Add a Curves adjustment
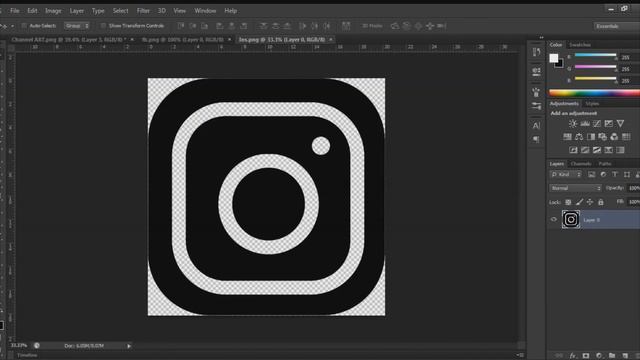 pyautogui.click(x=597, y=124)
